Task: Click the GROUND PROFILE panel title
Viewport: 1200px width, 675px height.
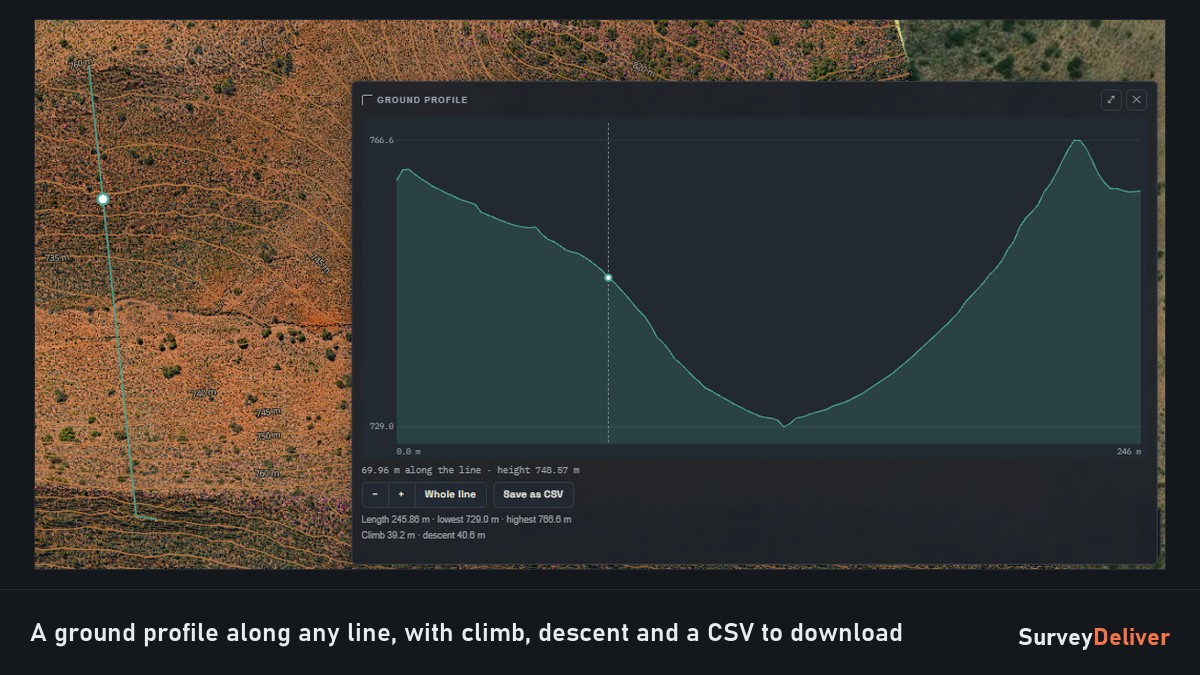Action: [x=422, y=100]
